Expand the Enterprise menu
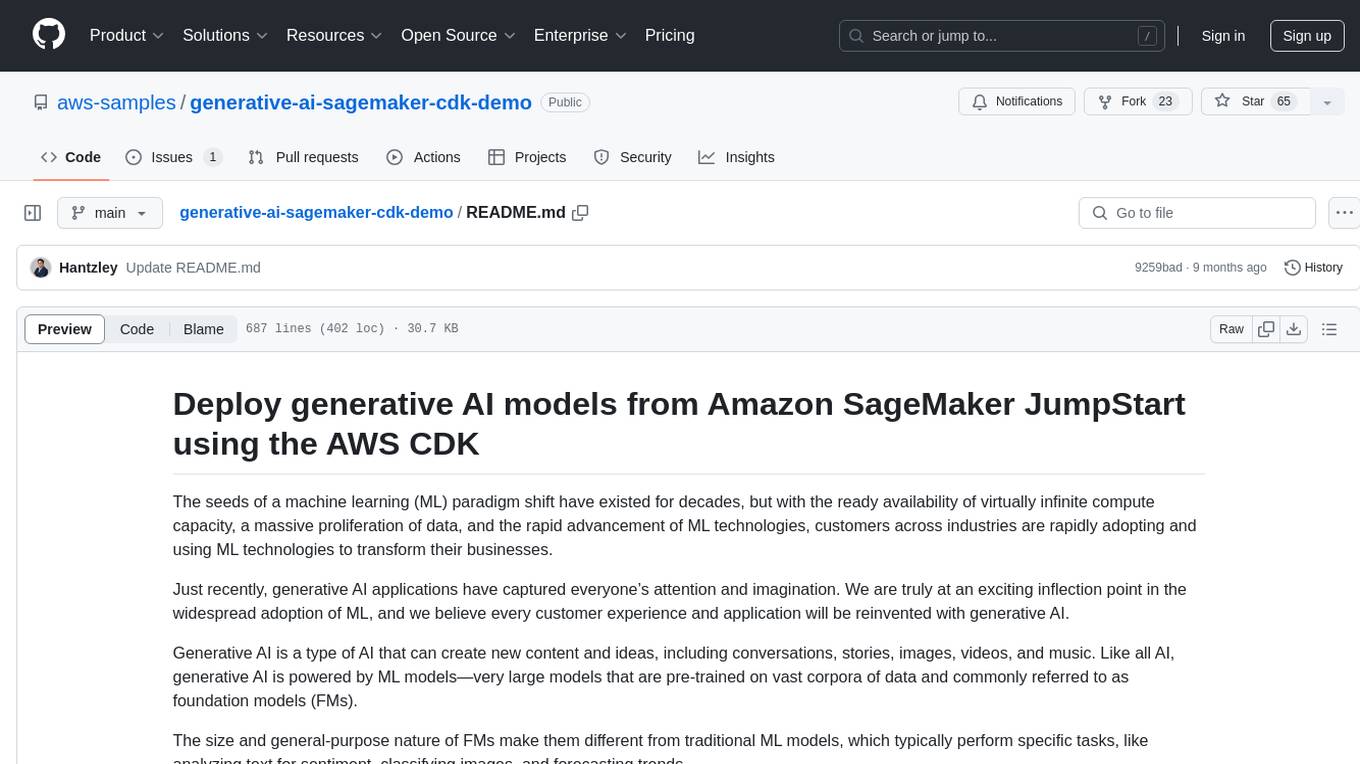 coord(580,35)
